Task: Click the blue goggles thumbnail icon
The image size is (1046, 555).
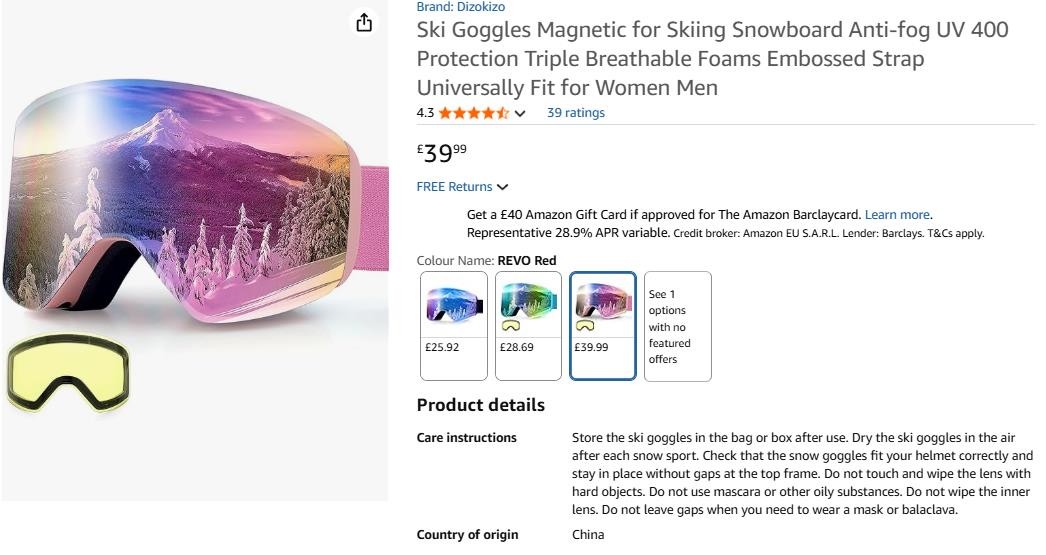Action: pyautogui.click(x=454, y=304)
